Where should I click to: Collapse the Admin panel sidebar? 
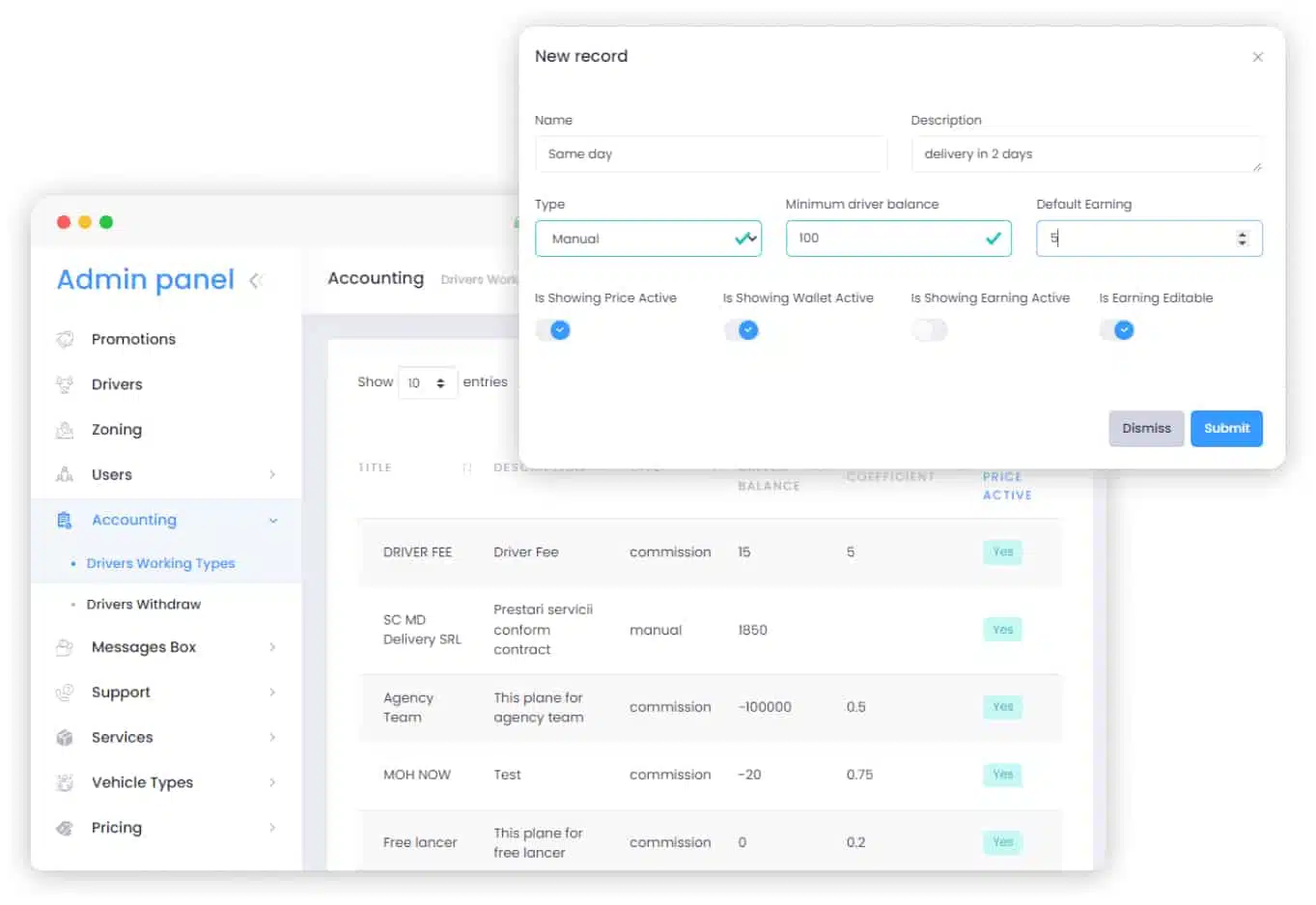point(256,280)
